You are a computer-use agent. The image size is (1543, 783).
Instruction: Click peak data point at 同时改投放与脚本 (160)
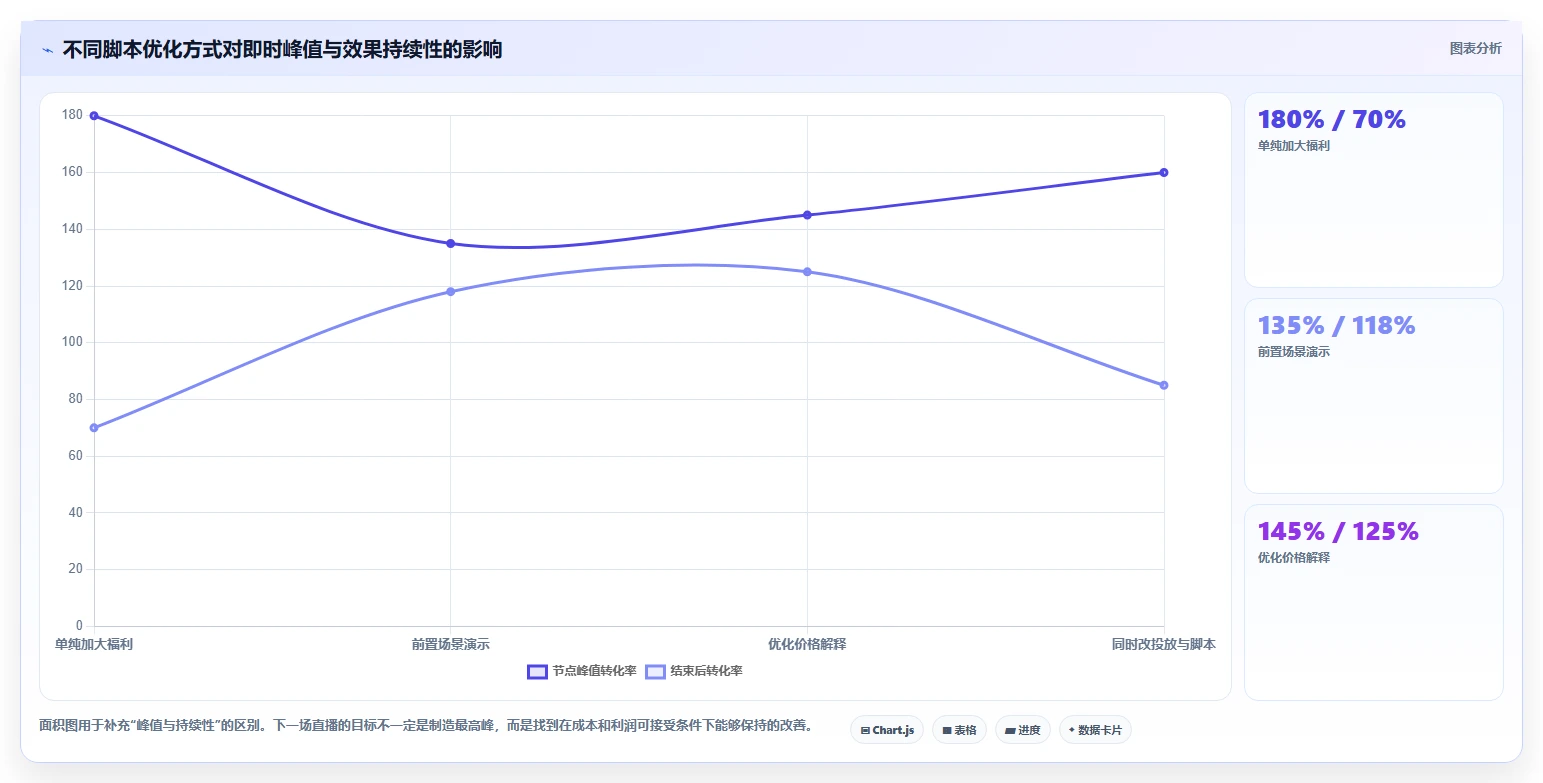click(x=1164, y=172)
